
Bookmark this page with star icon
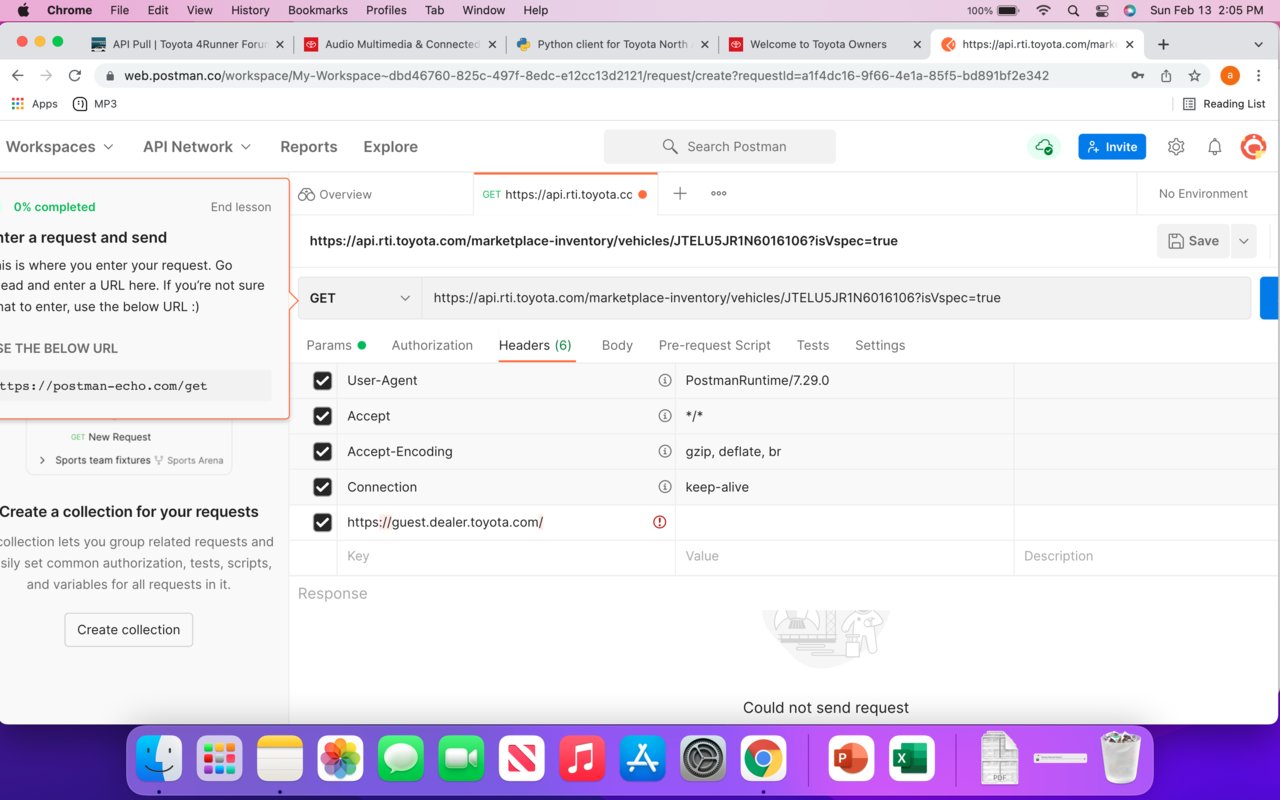coord(1194,75)
